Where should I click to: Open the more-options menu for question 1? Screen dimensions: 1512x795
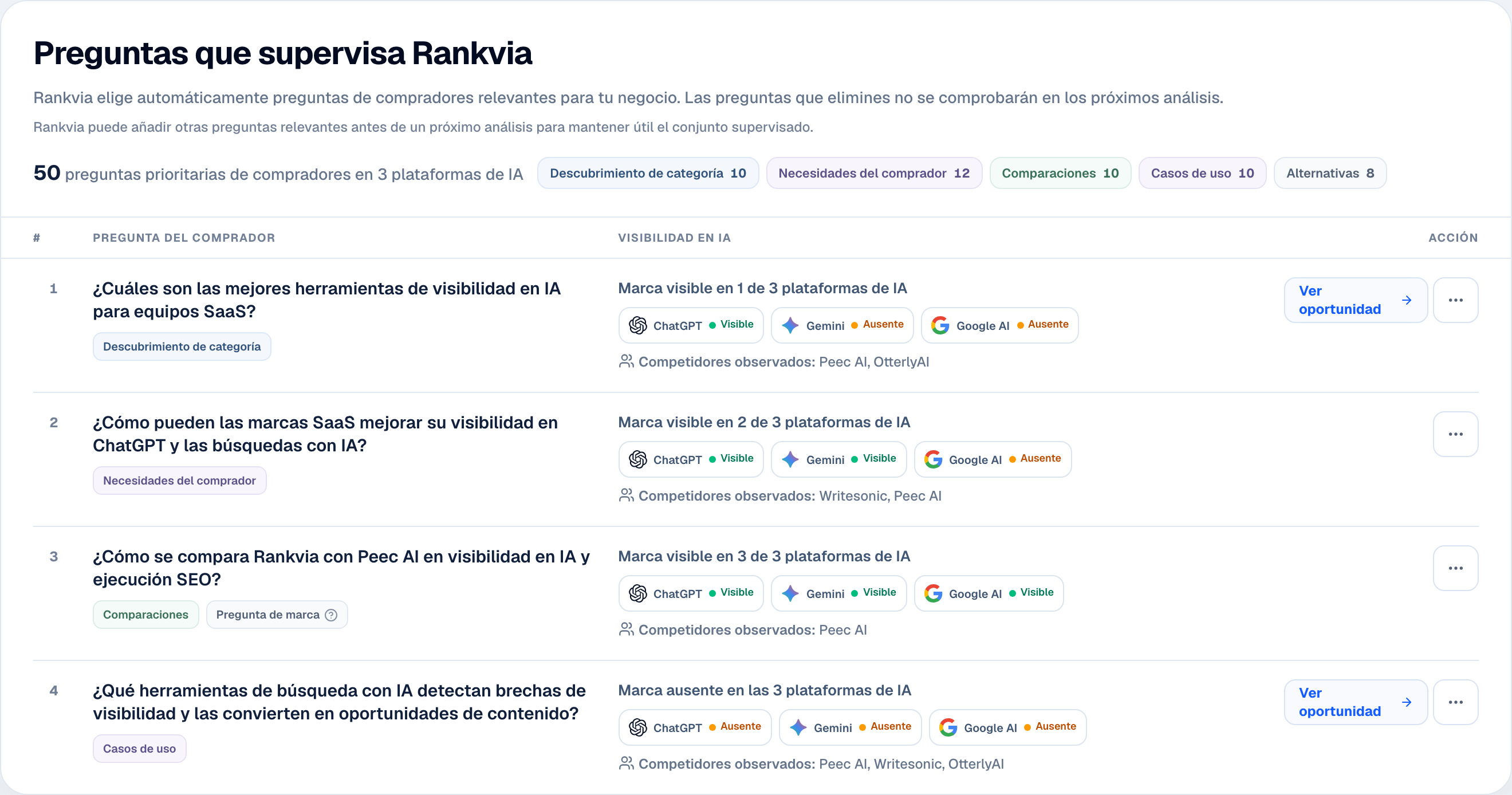(x=1455, y=300)
